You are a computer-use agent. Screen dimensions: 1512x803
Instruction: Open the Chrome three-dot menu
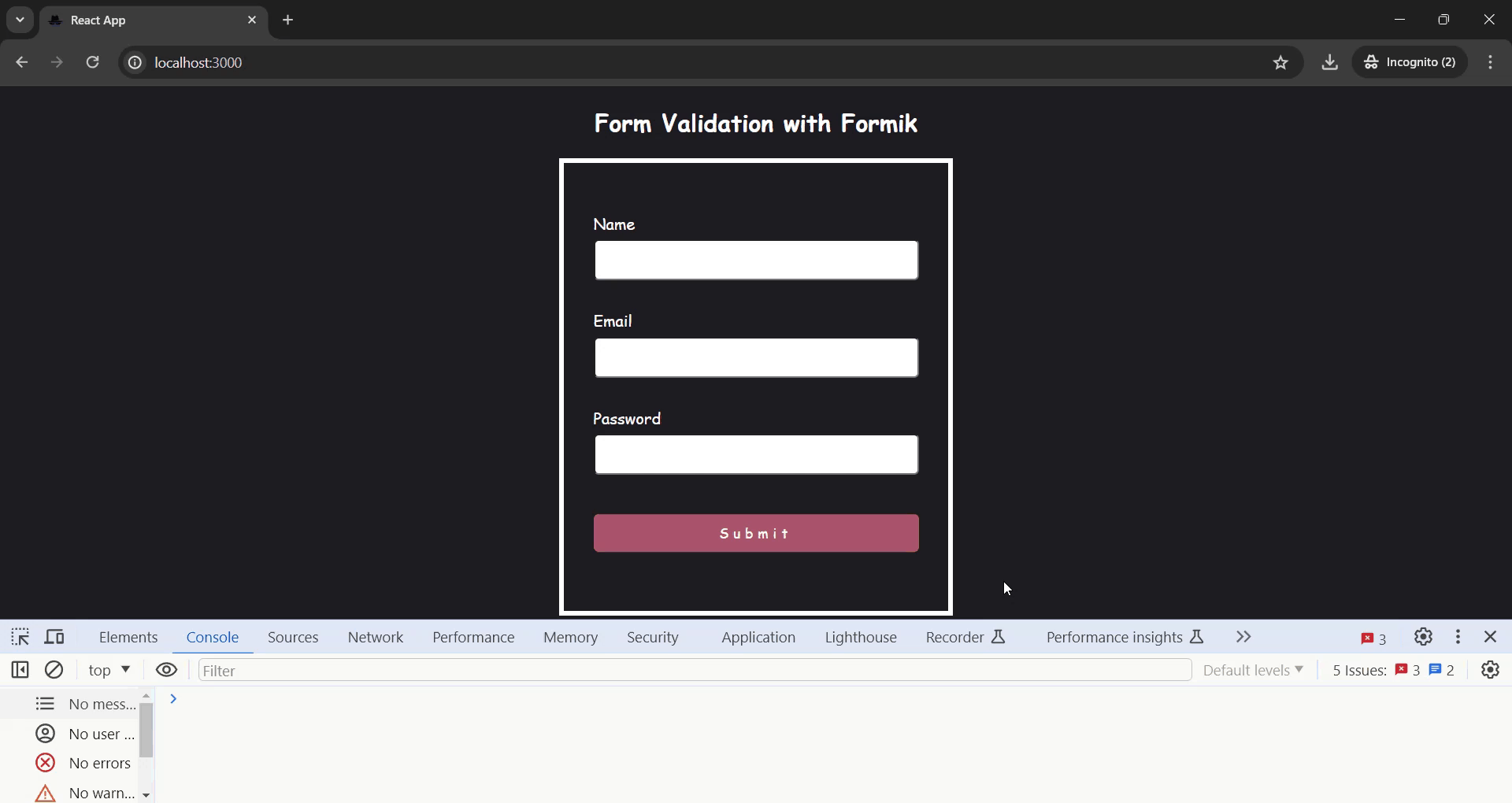point(1491,62)
